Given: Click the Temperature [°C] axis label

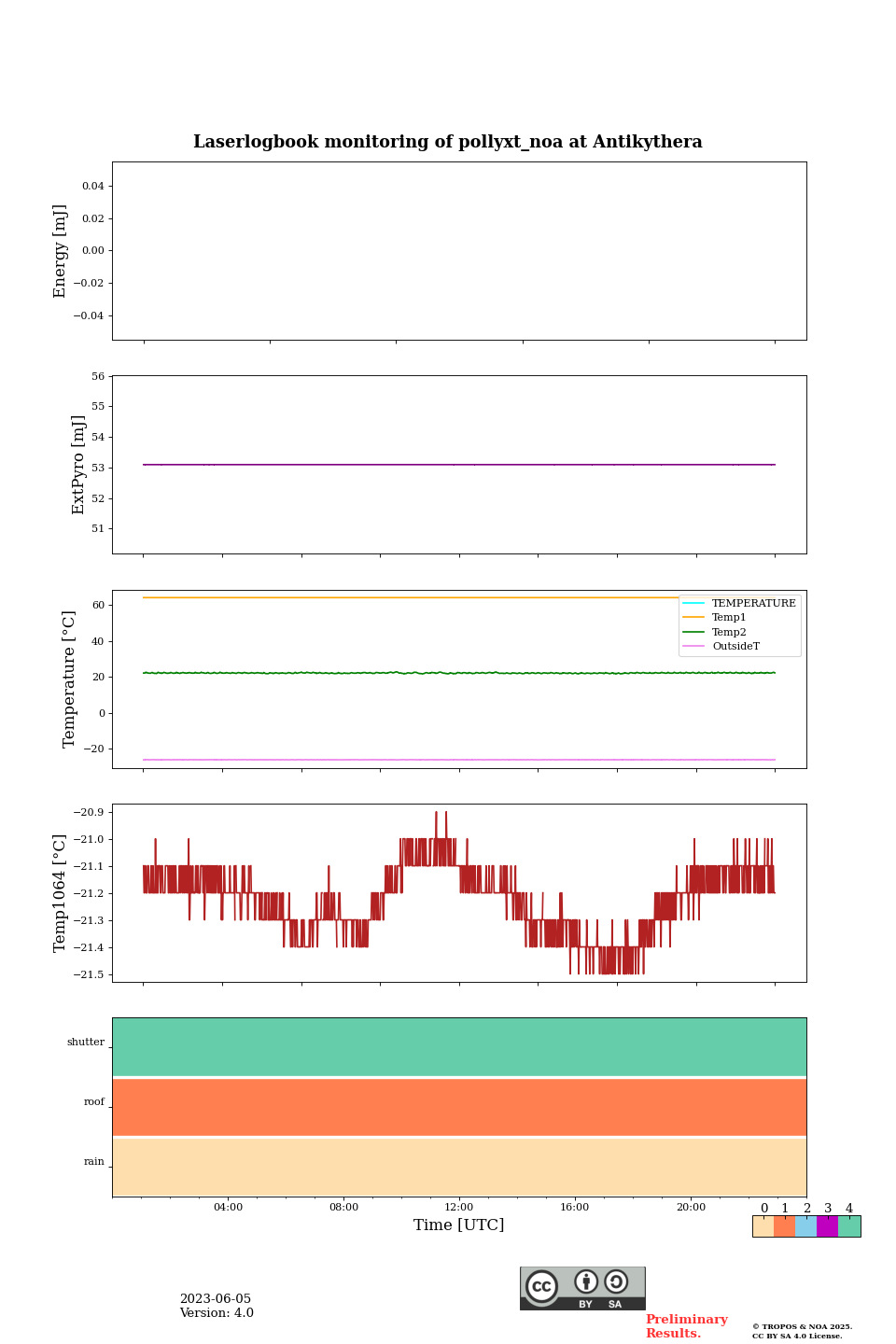Looking at the screenshot, I should pyautogui.click(x=69, y=679).
